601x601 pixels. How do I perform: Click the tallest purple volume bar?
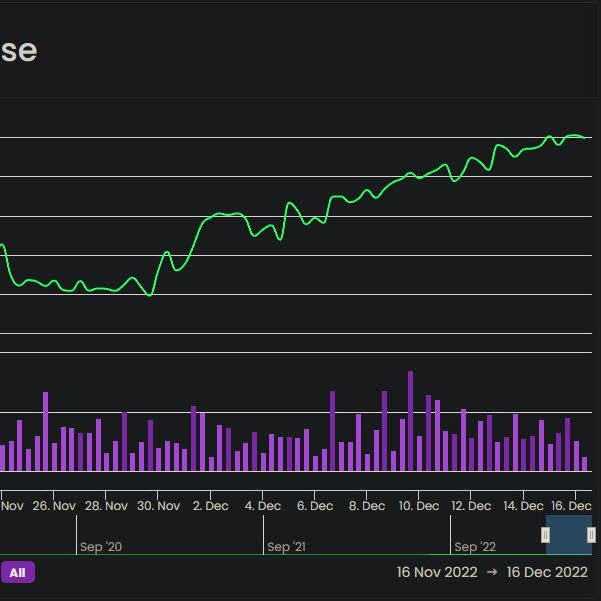410,420
